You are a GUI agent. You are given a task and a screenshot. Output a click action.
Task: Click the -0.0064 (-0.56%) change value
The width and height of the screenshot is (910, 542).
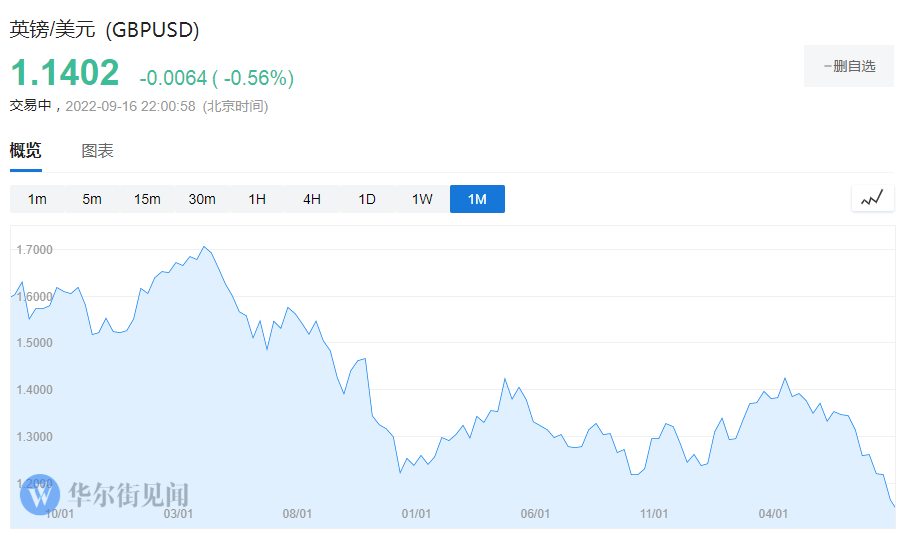tap(216, 78)
